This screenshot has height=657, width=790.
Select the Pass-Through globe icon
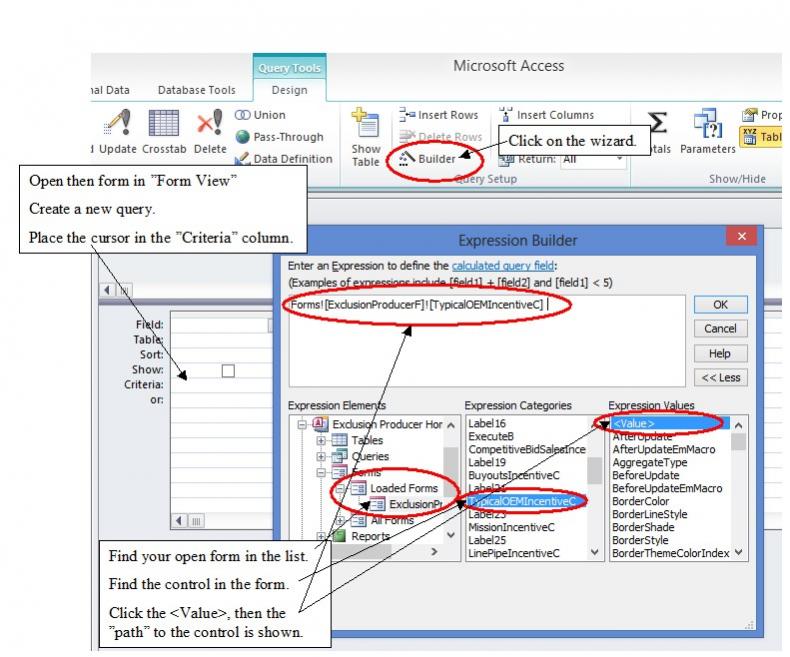(x=242, y=137)
